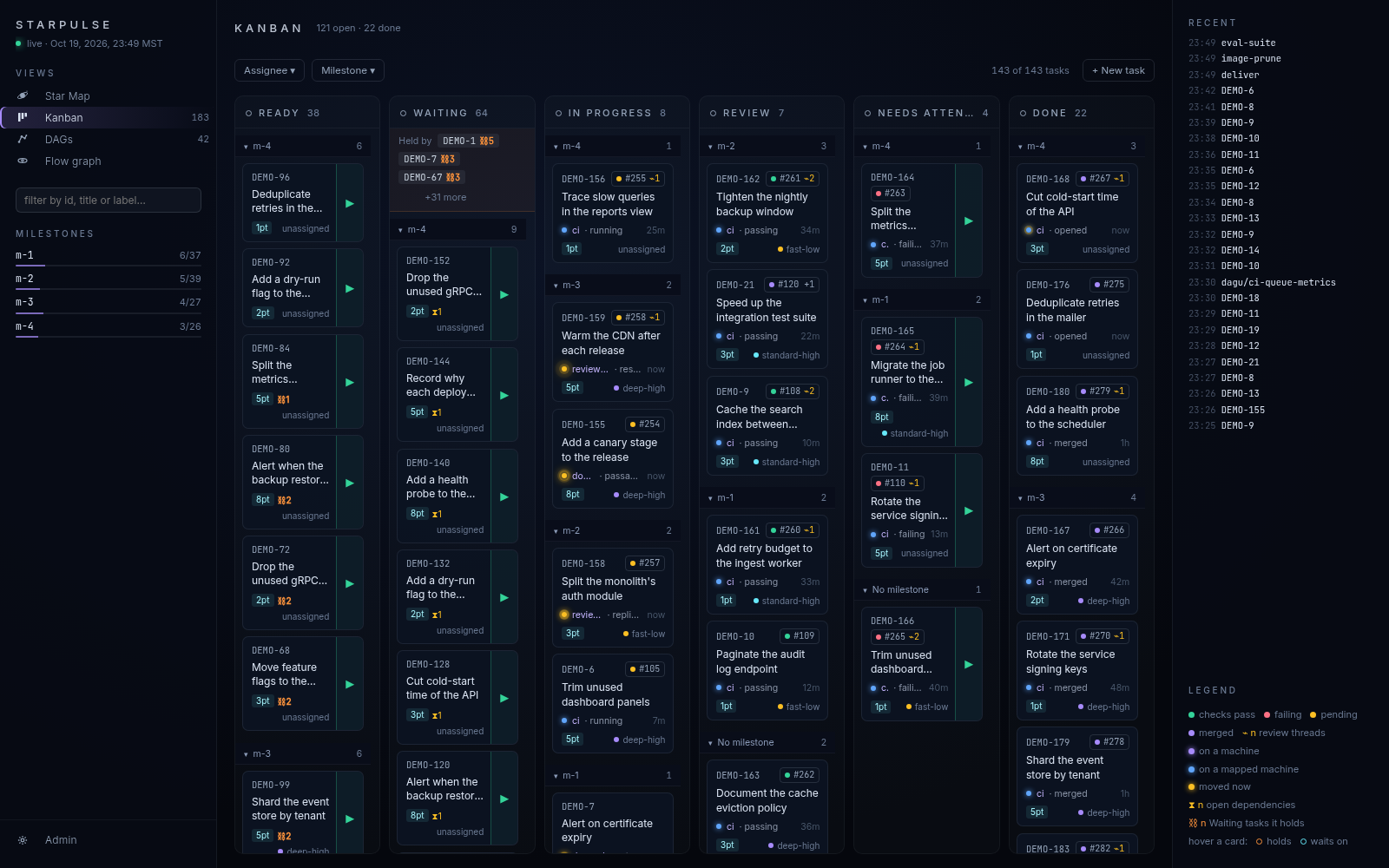Open the Milestone filter dropdown
The image size is (1389, 868).
348,70
